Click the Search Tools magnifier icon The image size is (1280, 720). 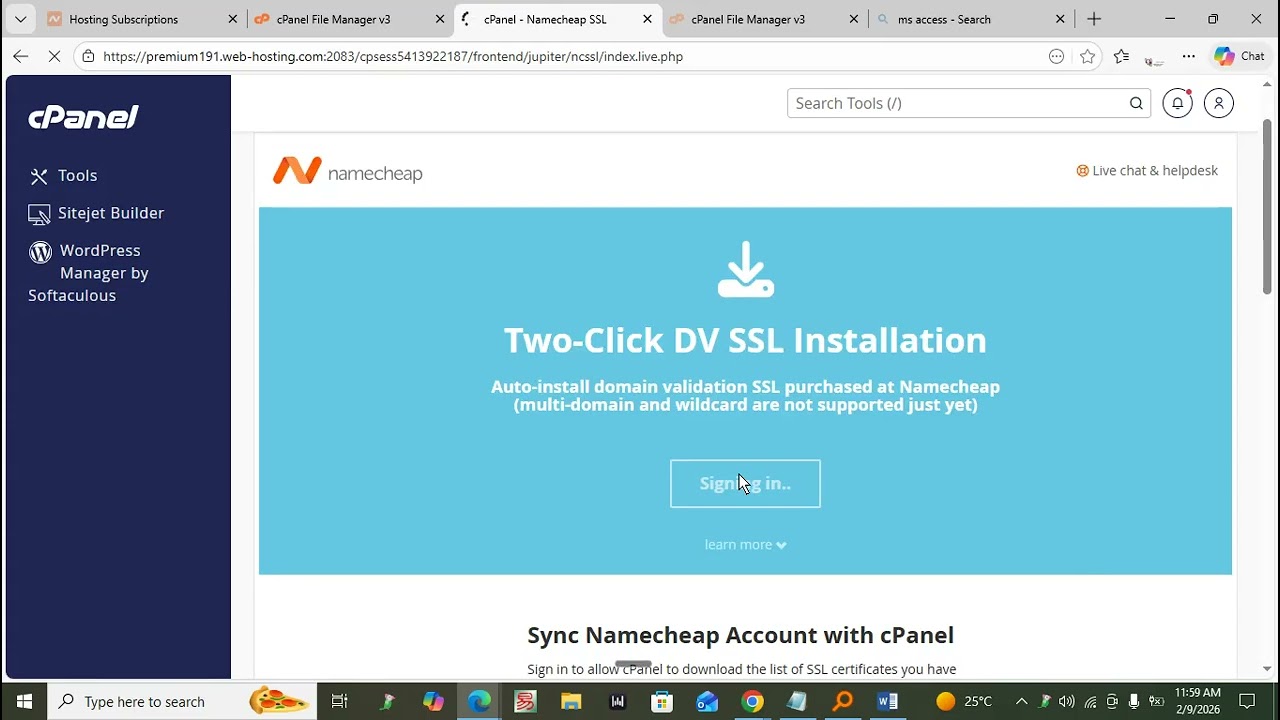[1136, 103]
